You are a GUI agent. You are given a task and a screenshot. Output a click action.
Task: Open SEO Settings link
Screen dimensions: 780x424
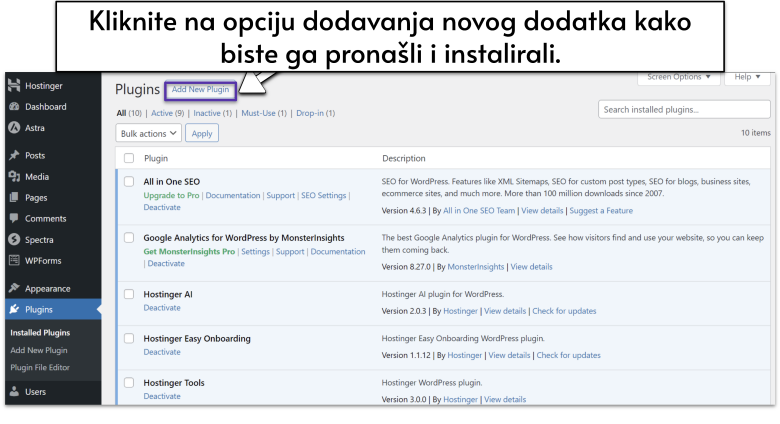pyautogui.click(x=323, y=196)
